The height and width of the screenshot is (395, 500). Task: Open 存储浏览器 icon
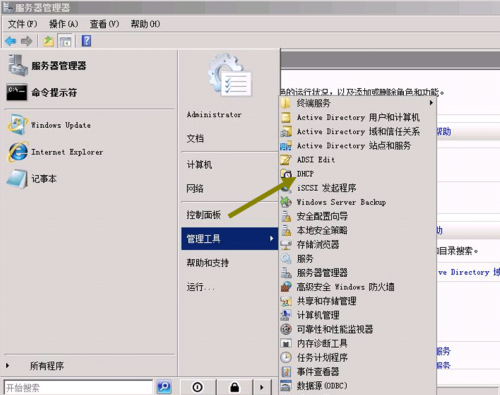point(286,244)
